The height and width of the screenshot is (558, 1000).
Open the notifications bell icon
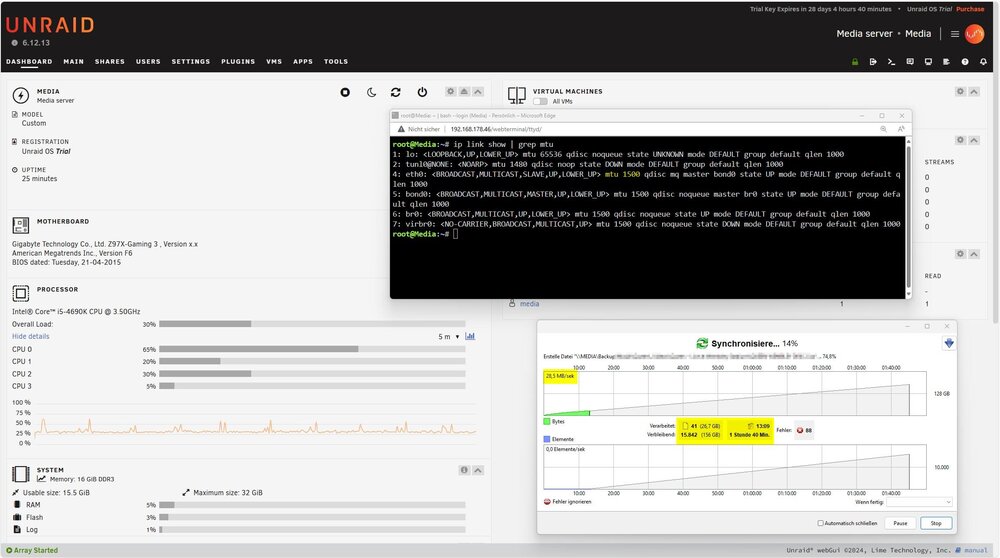[x=983, y=62]
